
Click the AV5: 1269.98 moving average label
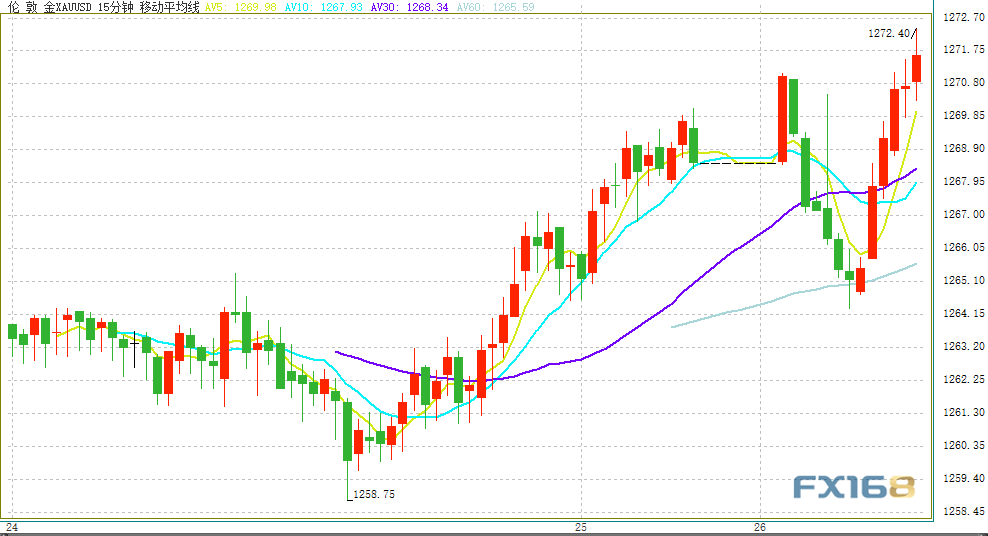[x=241, y=7]
